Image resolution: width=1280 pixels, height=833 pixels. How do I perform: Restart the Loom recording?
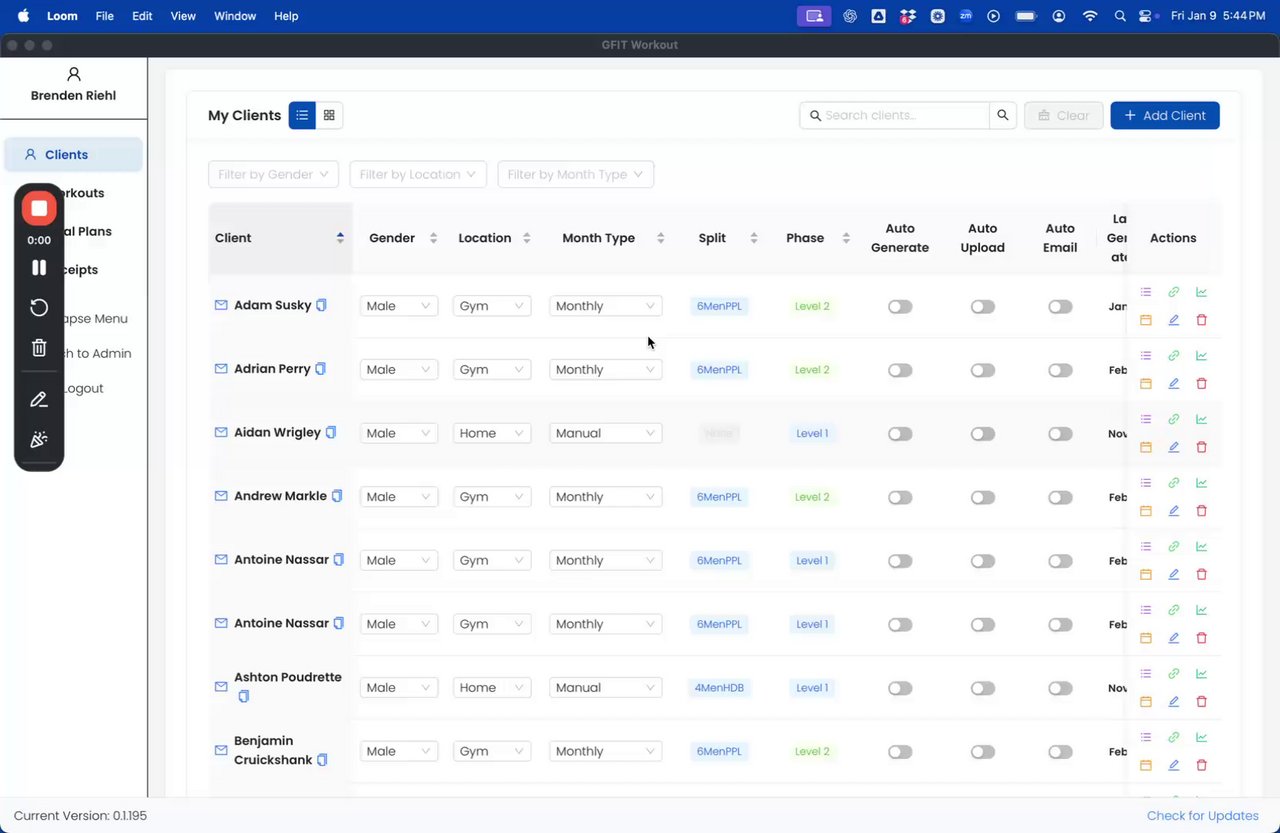coord(39,307)
